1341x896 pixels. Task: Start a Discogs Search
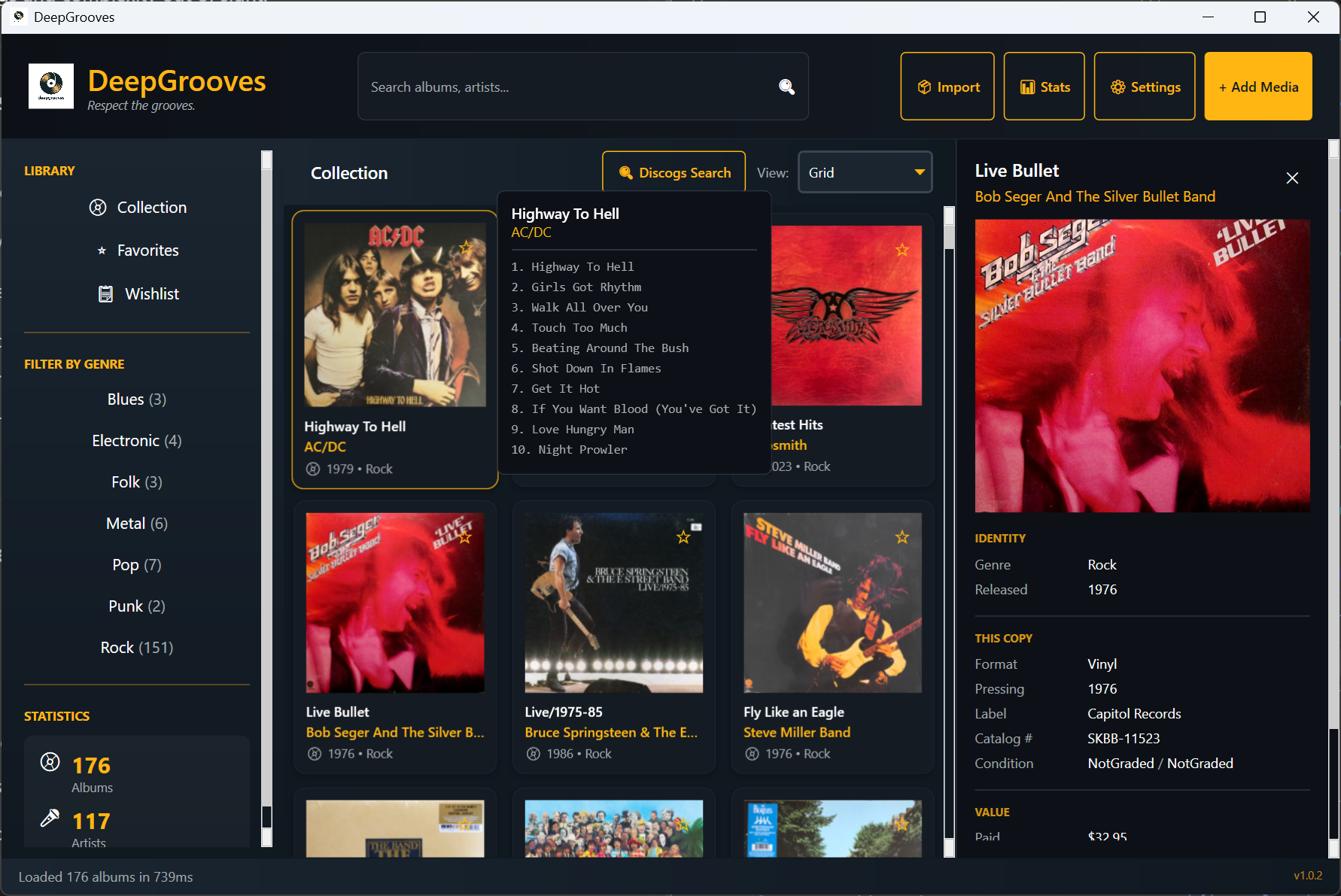[x=674, y=172]
